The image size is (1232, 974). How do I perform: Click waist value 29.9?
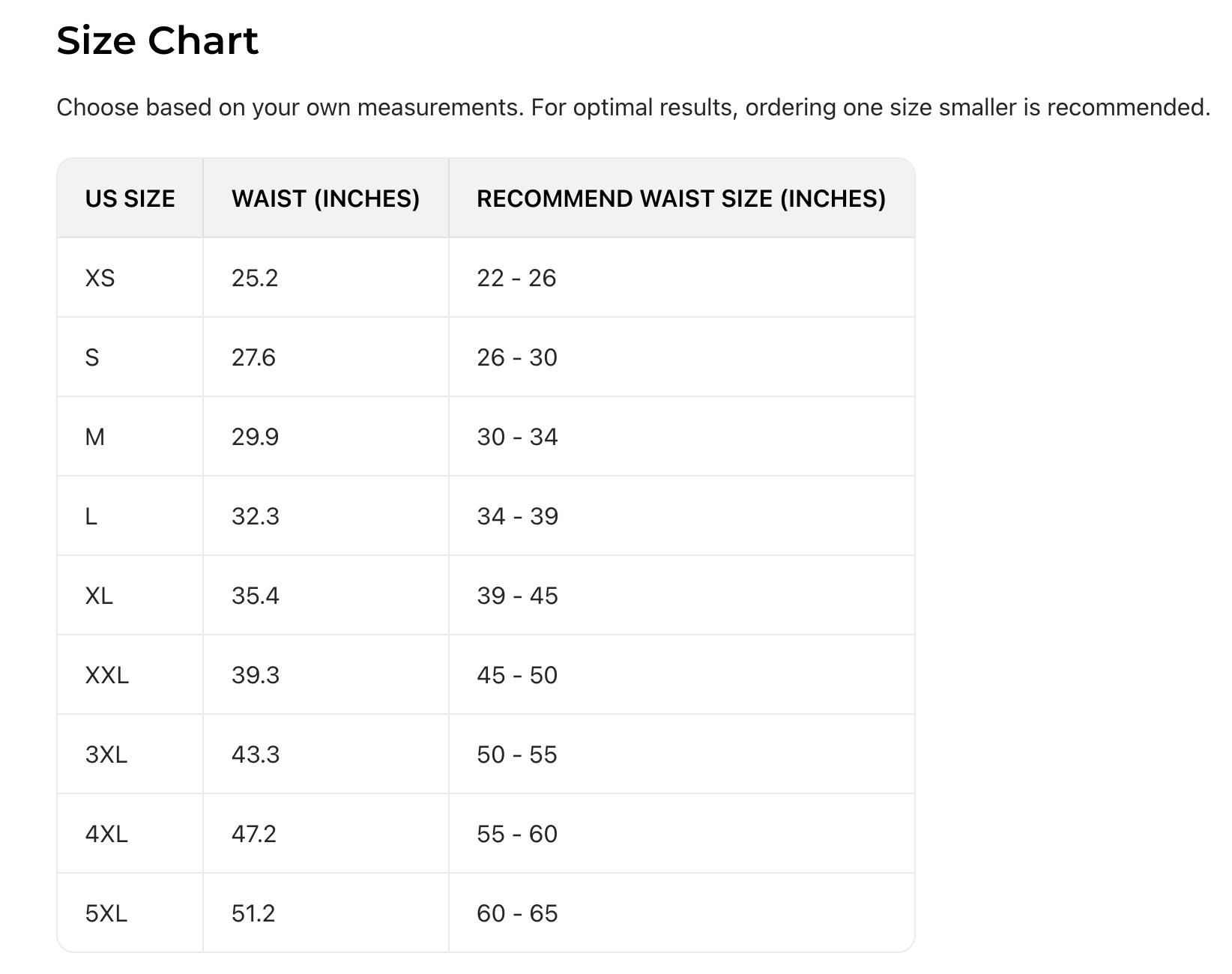(255, 437)
